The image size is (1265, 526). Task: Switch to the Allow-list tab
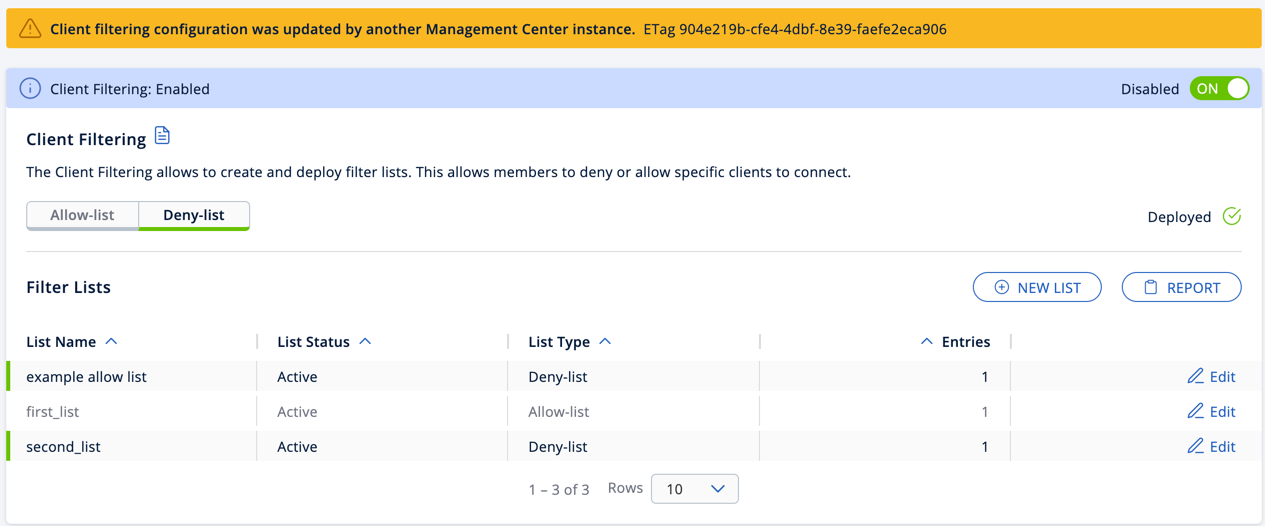click(x=82, y=215)
